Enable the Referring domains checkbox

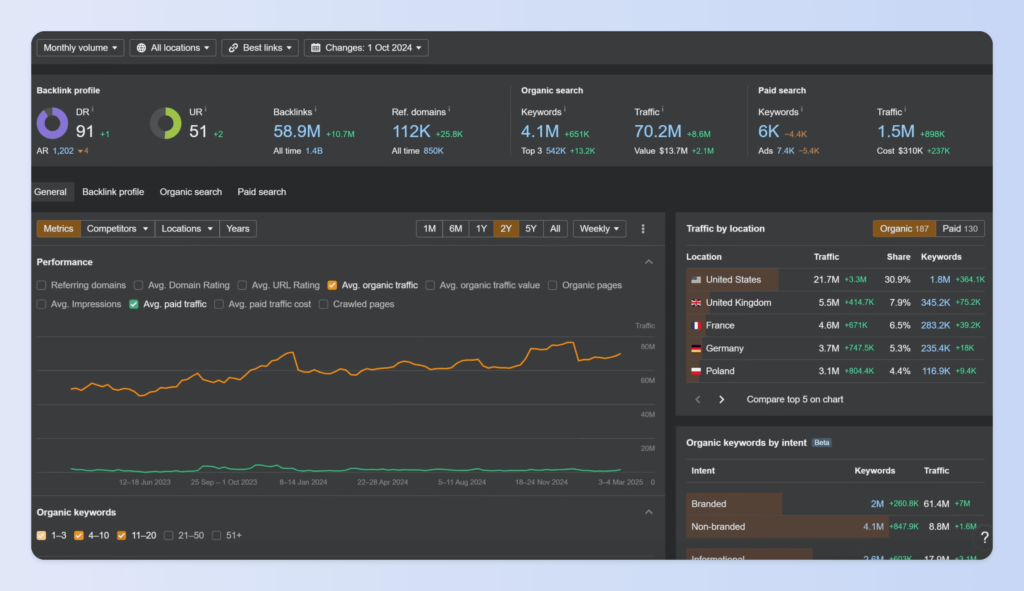[x=42, y=285]
